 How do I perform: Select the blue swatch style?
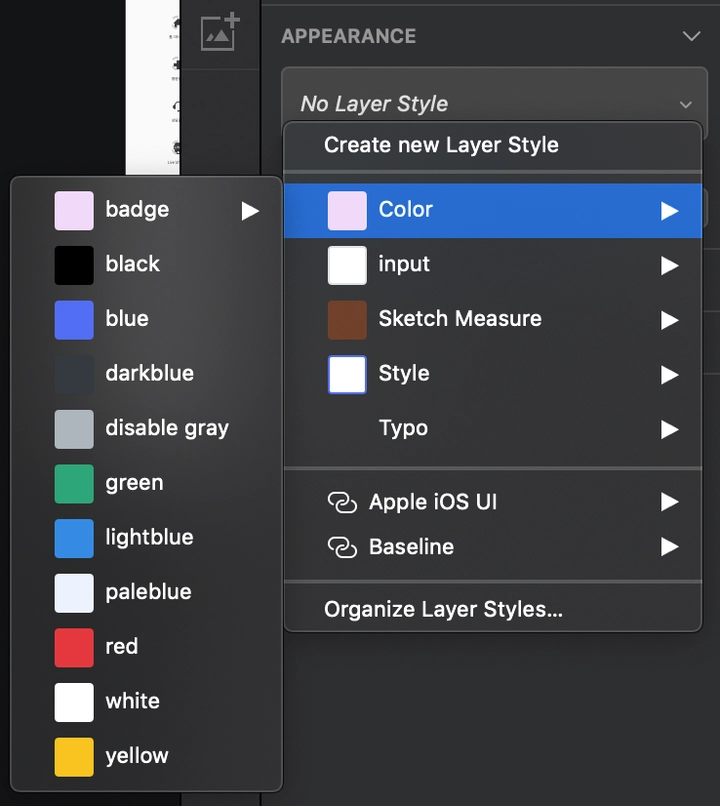pos(146,320)
